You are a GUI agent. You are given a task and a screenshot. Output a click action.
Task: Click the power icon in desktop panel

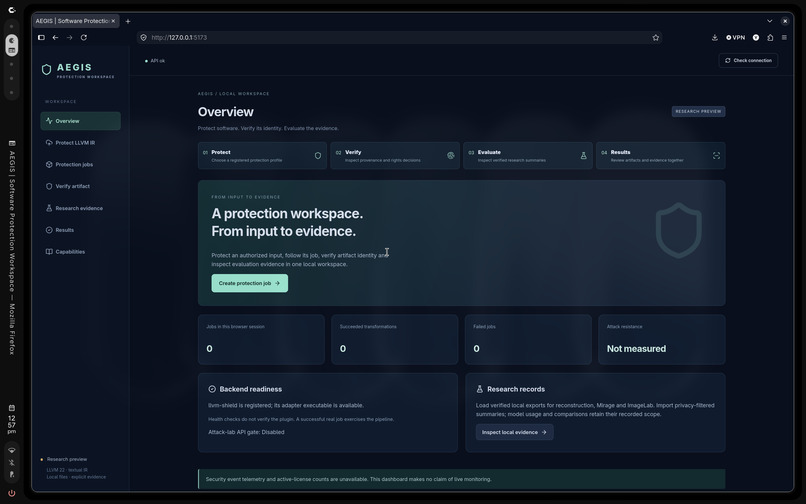click(11, 493)
